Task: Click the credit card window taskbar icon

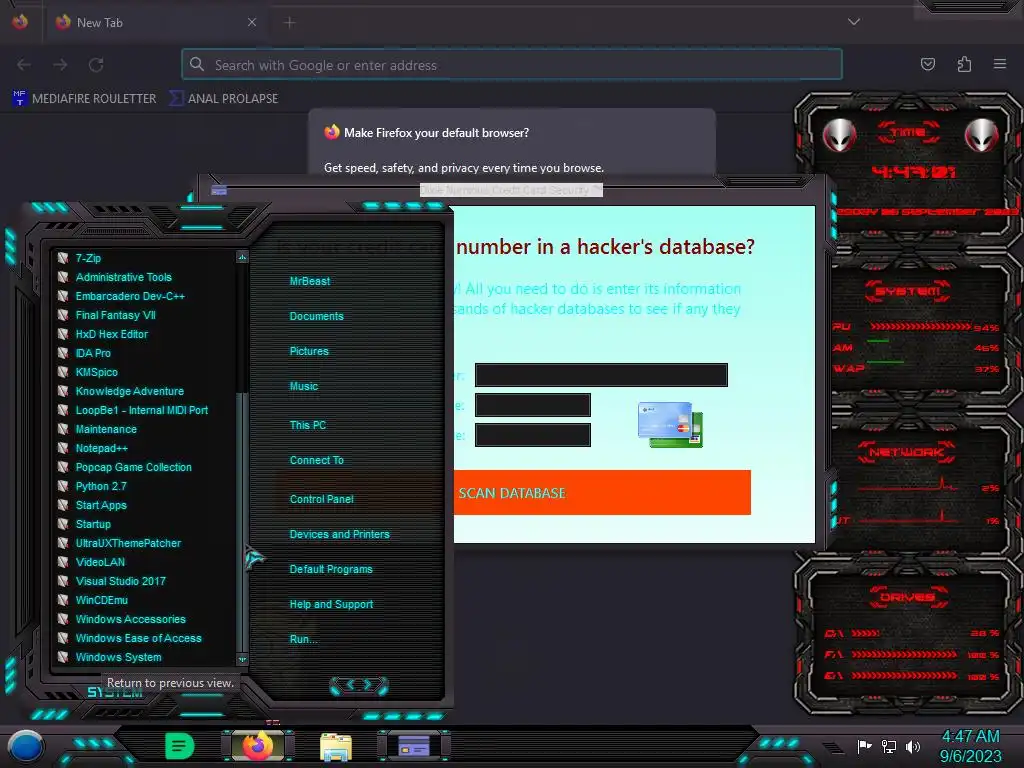Action: coord(413,745)
